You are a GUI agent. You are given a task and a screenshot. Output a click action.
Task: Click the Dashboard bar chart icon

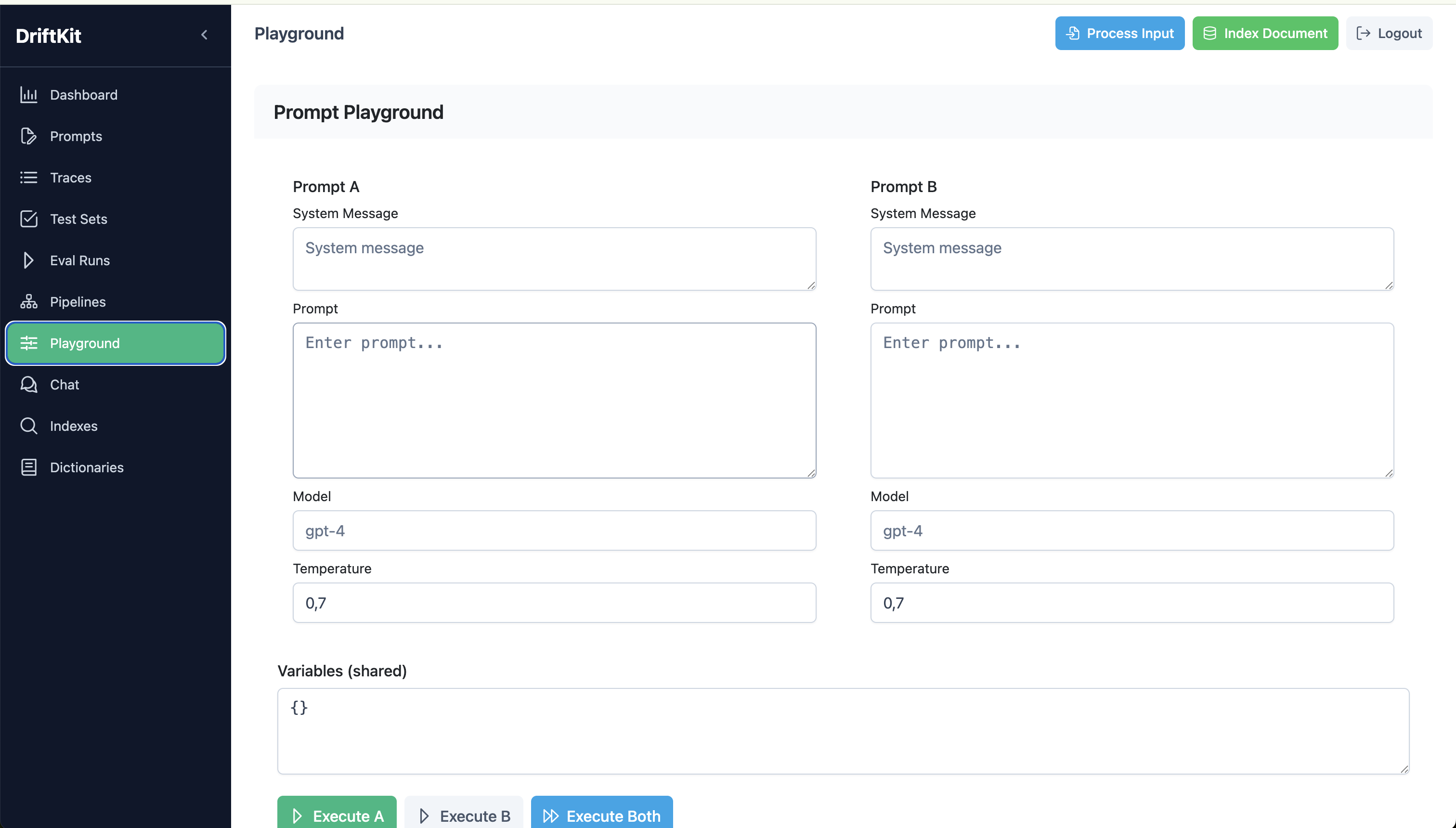pos(28,95)
